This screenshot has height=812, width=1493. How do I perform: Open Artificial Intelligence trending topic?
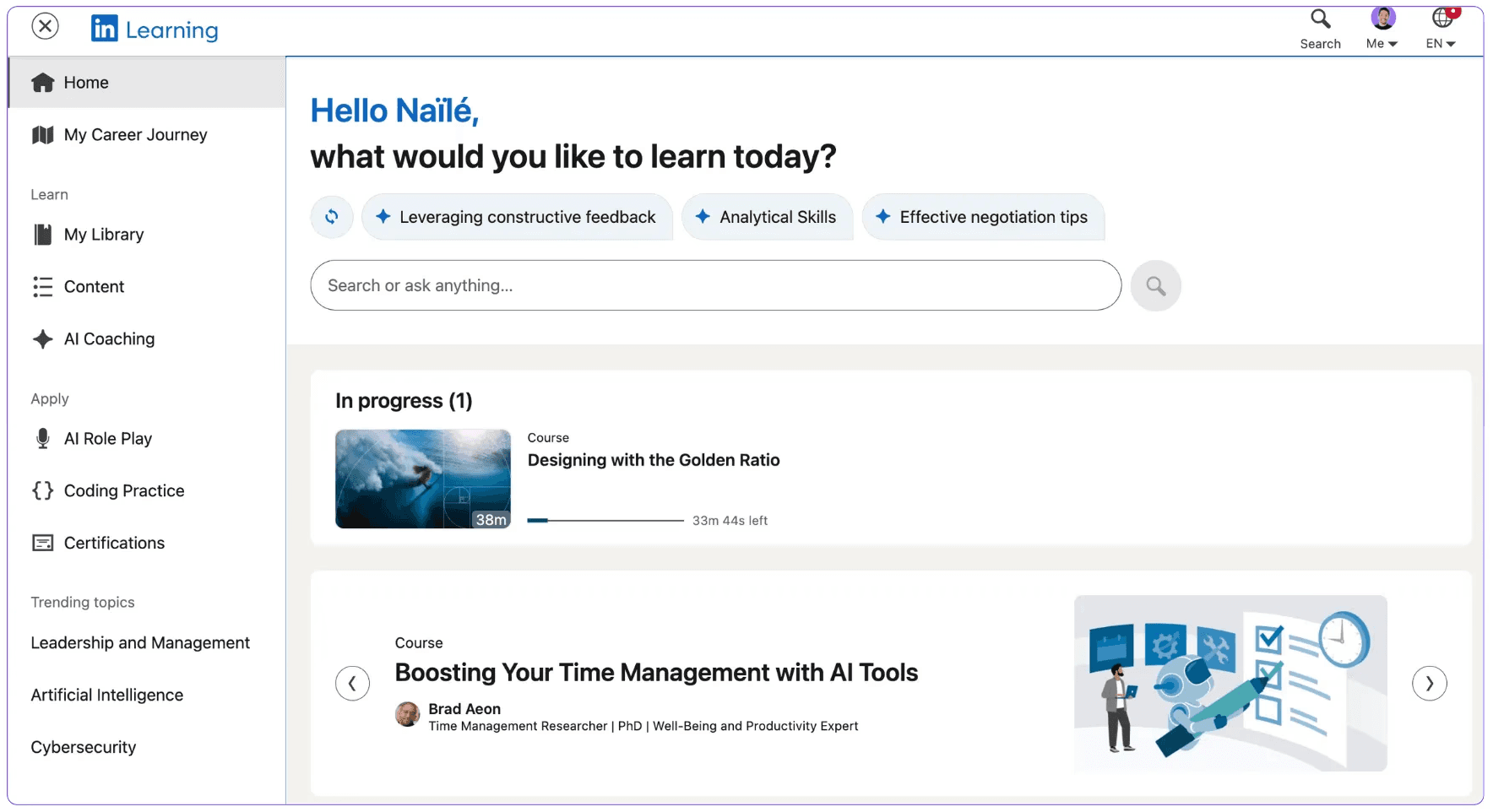pos(107,696)
